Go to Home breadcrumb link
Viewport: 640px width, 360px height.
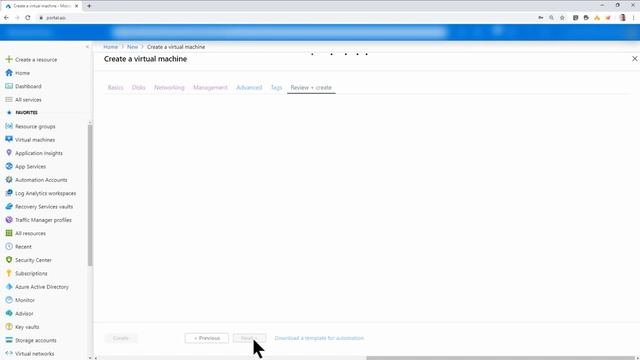tap(111, 47)
